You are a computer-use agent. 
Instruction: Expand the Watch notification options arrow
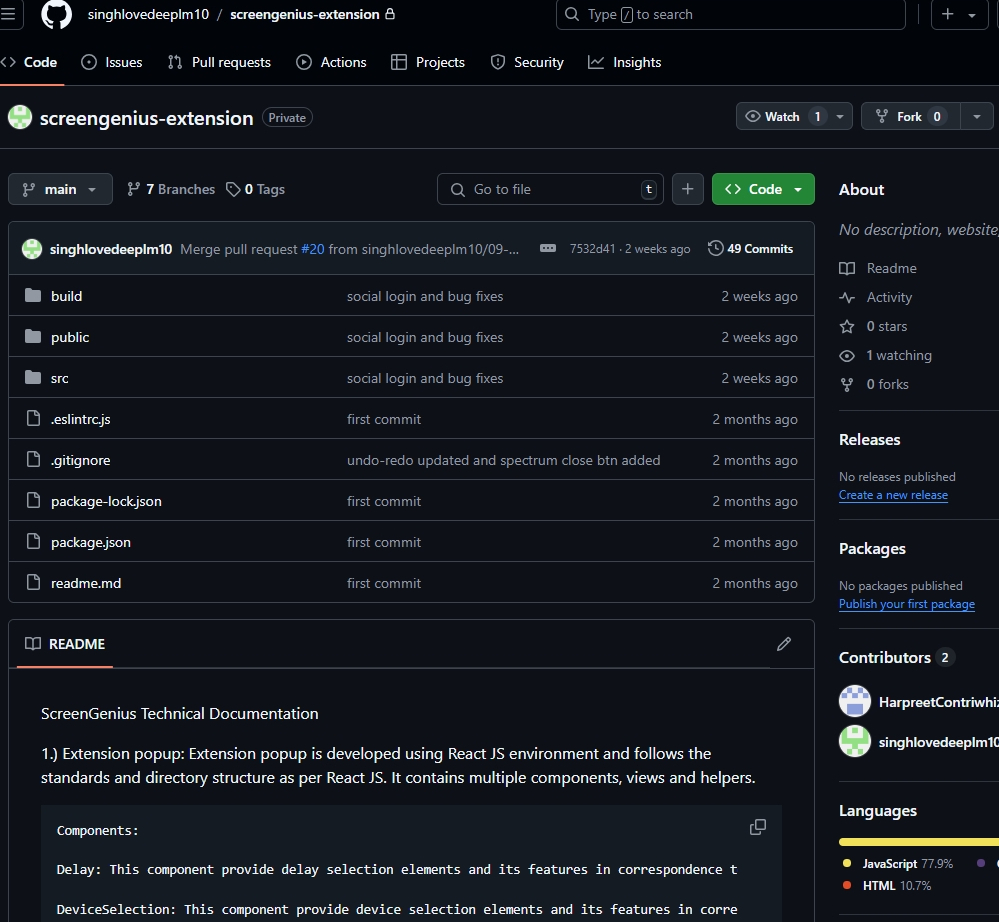[x=840, y=117]
